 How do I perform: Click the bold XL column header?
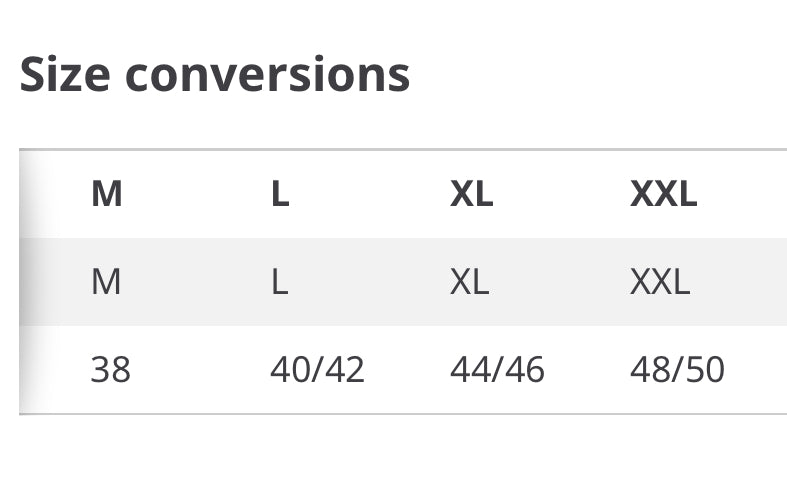pyautogui.click(x=471, y=194)
